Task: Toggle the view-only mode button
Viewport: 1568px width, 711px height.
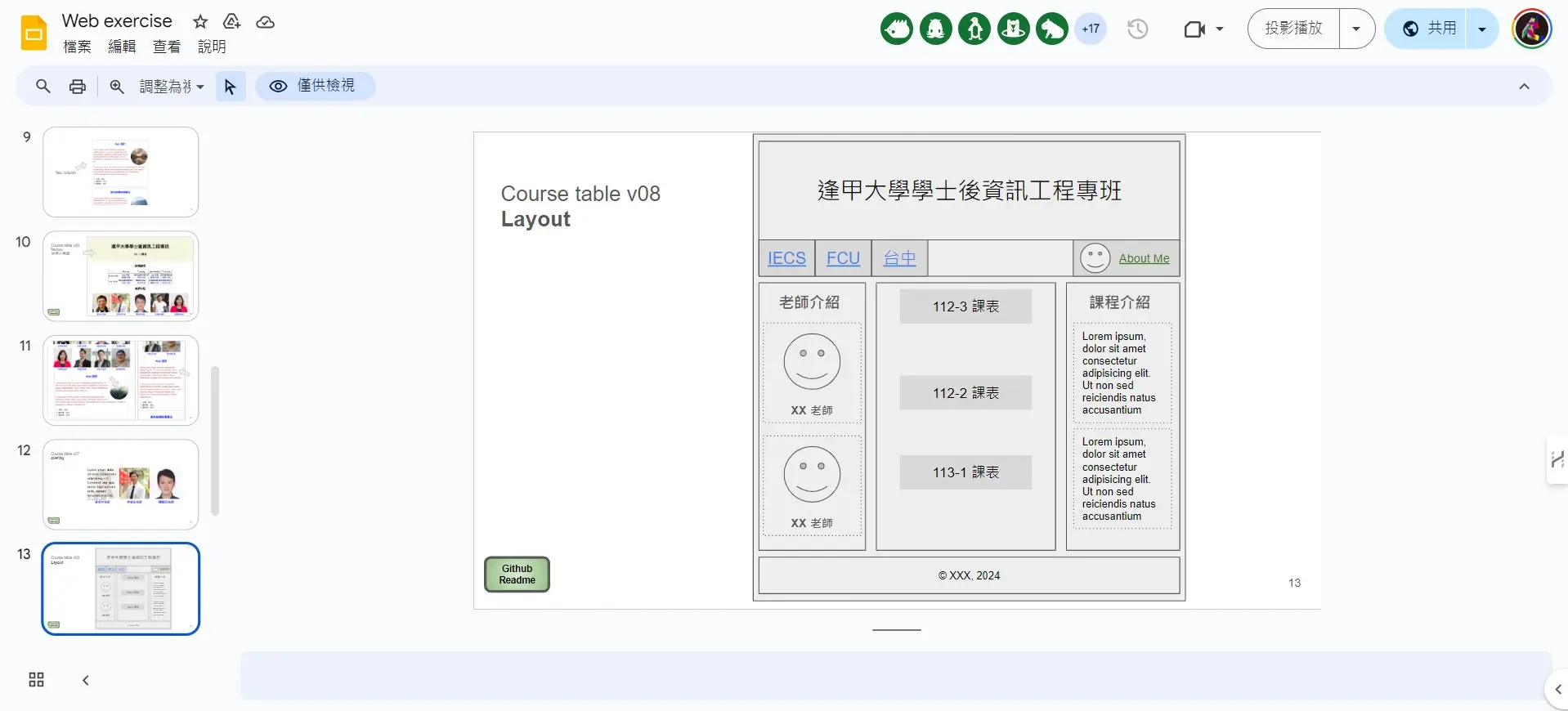Action: tap(315, 86)
